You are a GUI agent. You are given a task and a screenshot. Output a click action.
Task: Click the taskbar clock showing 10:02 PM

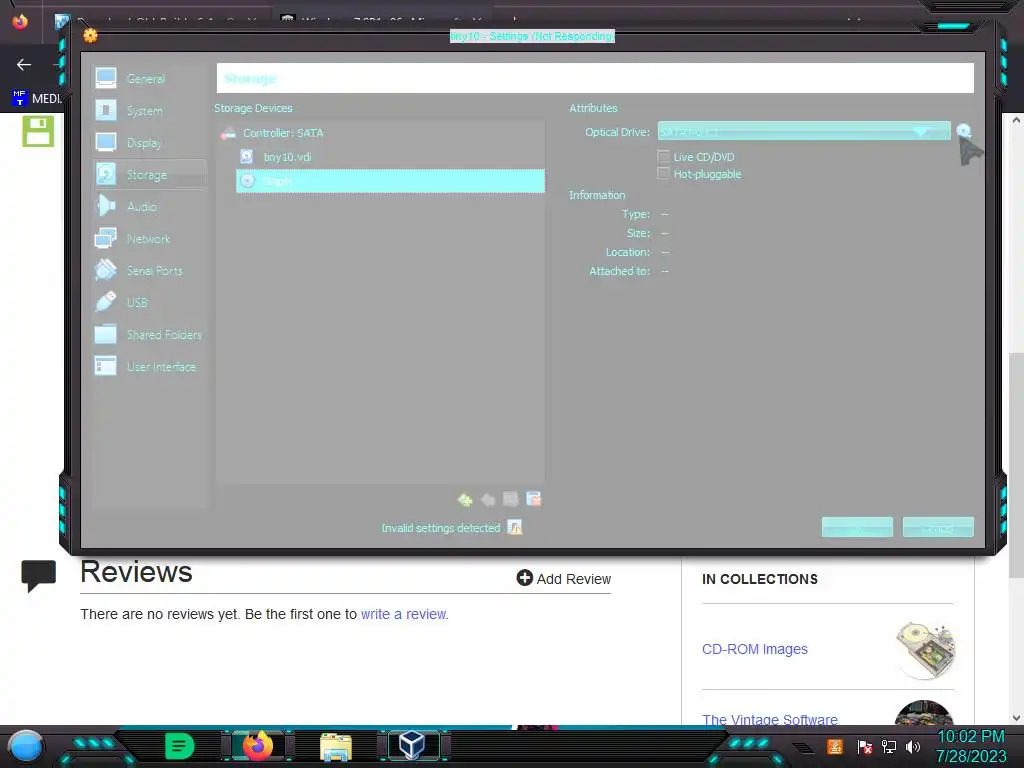[971, 746]
